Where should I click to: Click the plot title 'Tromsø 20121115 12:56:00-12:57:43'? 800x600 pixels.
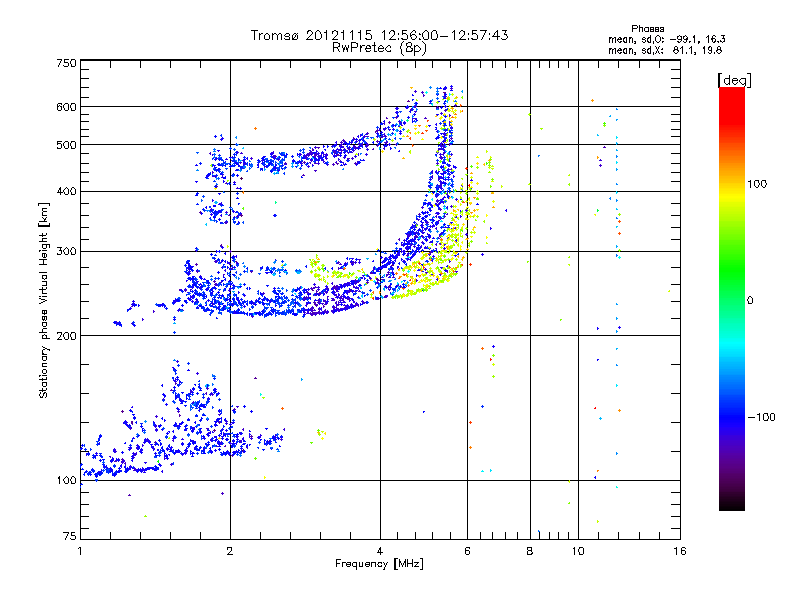(379, 35)
